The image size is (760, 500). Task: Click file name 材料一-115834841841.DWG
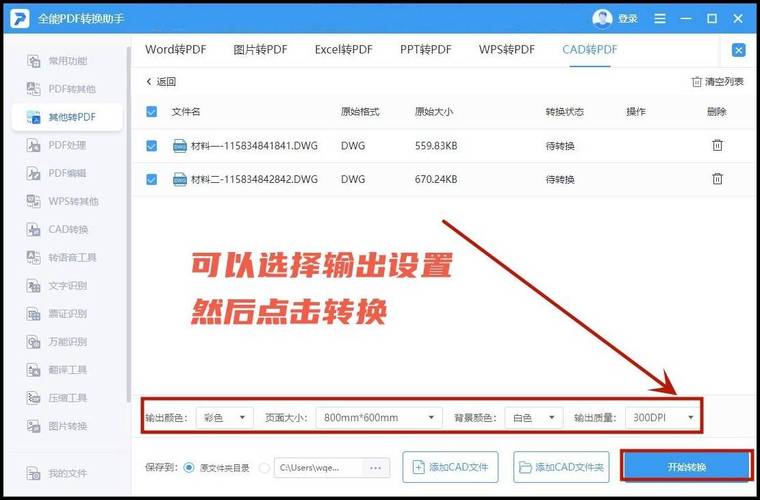254,145
